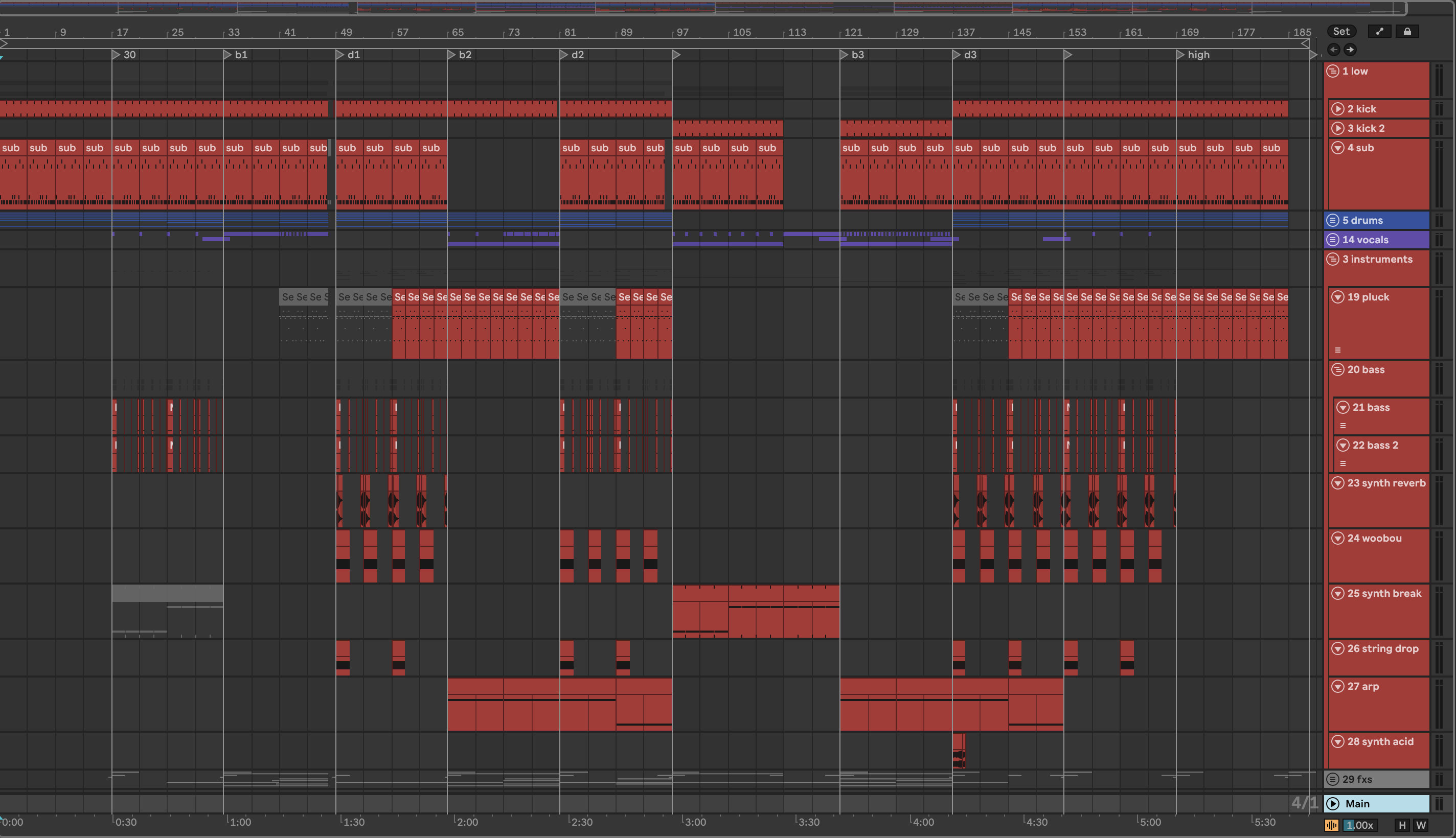Click the Main track play icon
Screen dimensions: 1456x838
point(1333,803)
